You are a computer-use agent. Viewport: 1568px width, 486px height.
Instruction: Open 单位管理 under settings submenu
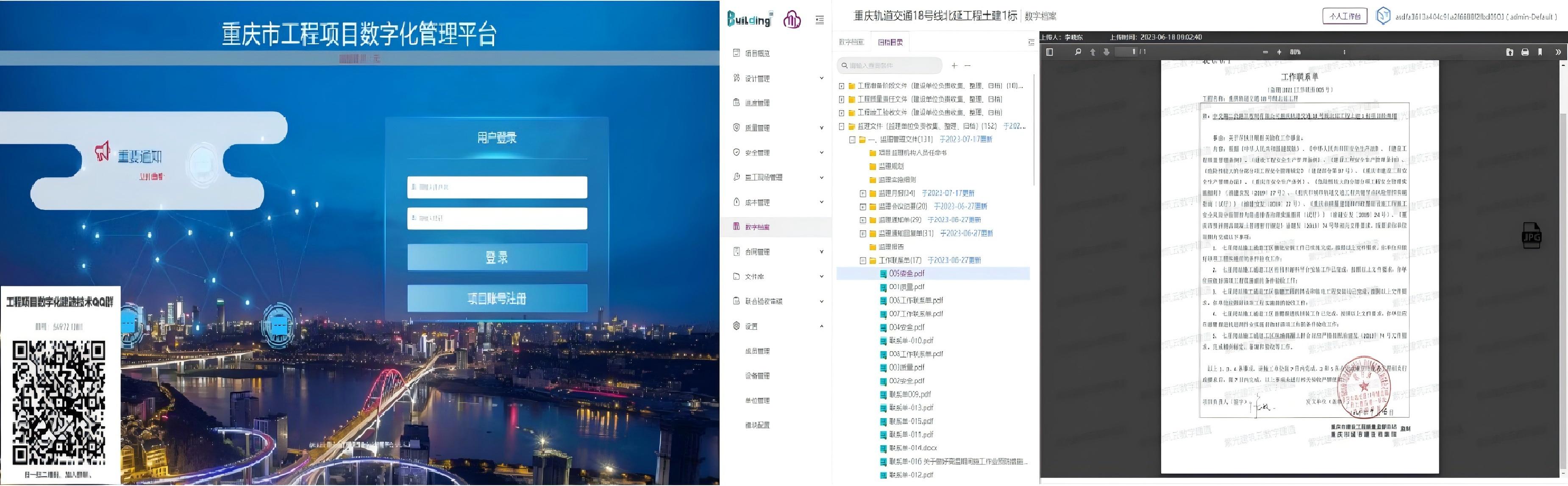(757, 401)
